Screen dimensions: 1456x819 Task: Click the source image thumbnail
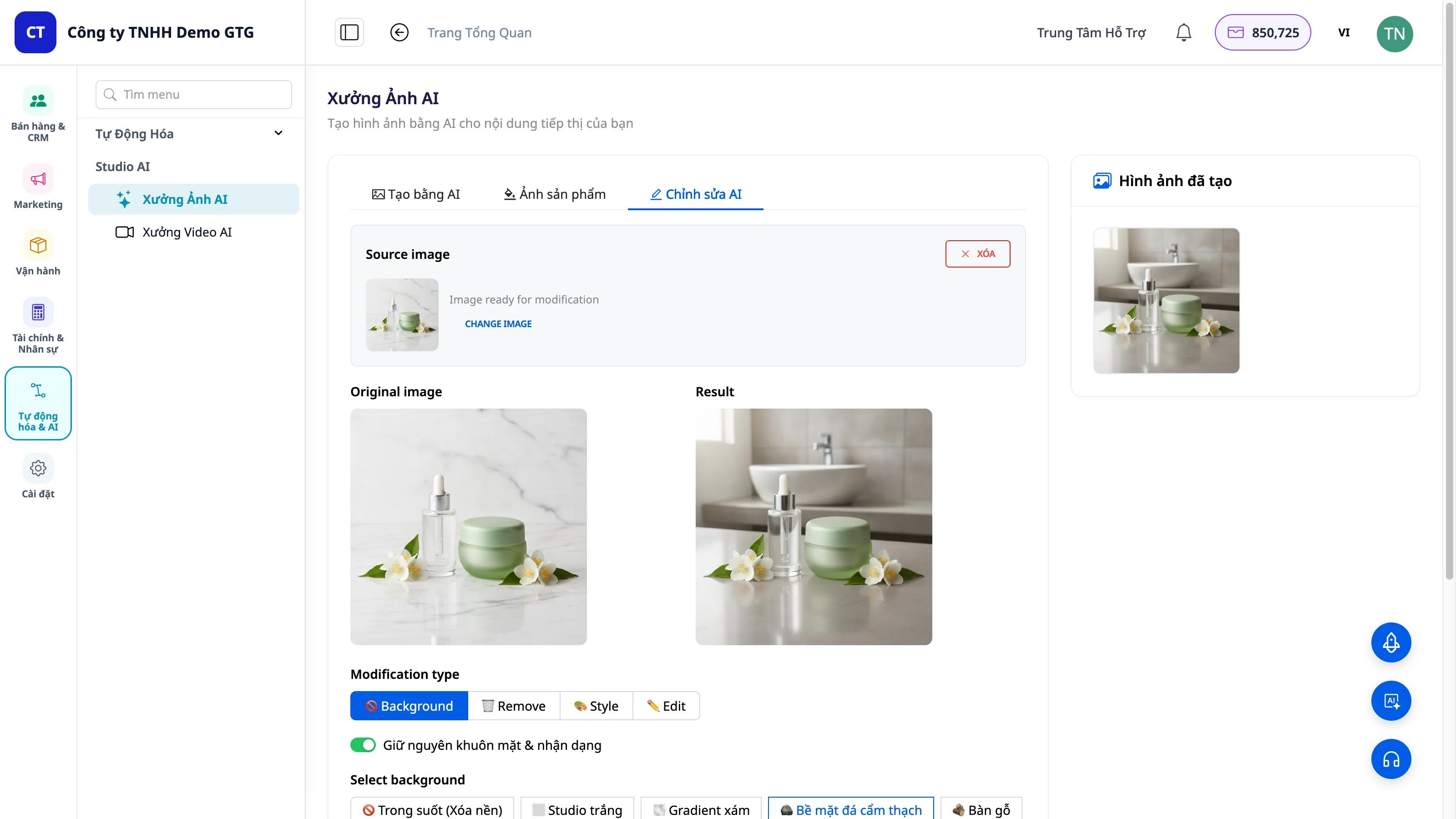(x=402, y=315)
